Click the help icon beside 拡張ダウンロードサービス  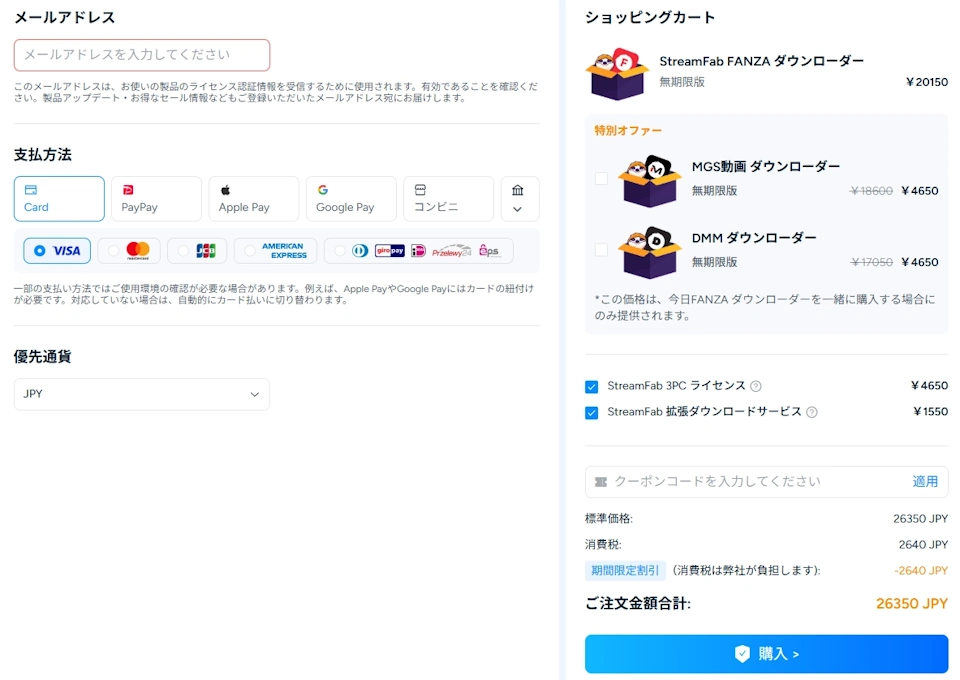point(812,413)
